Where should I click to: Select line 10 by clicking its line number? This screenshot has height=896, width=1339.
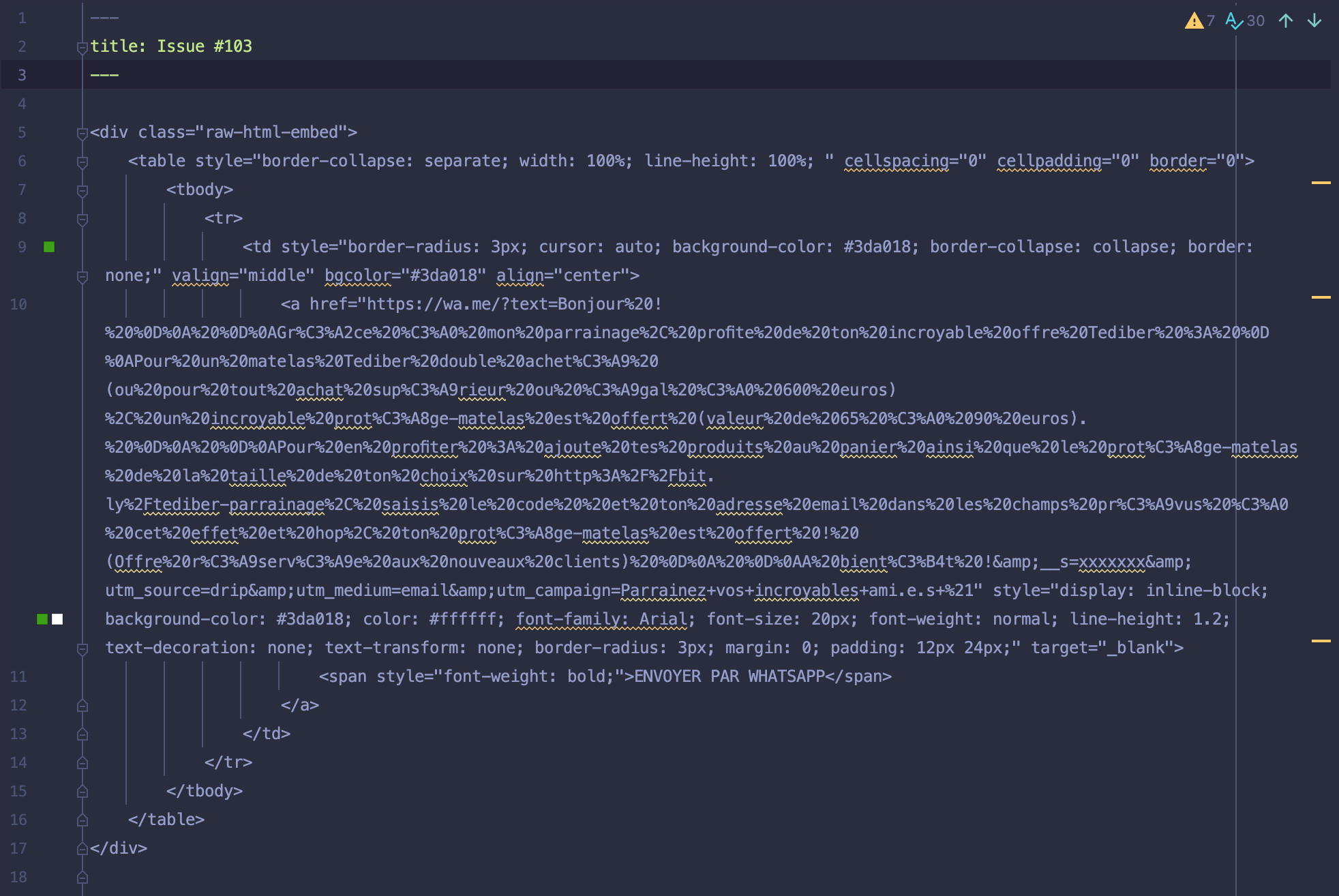[19, 304]
